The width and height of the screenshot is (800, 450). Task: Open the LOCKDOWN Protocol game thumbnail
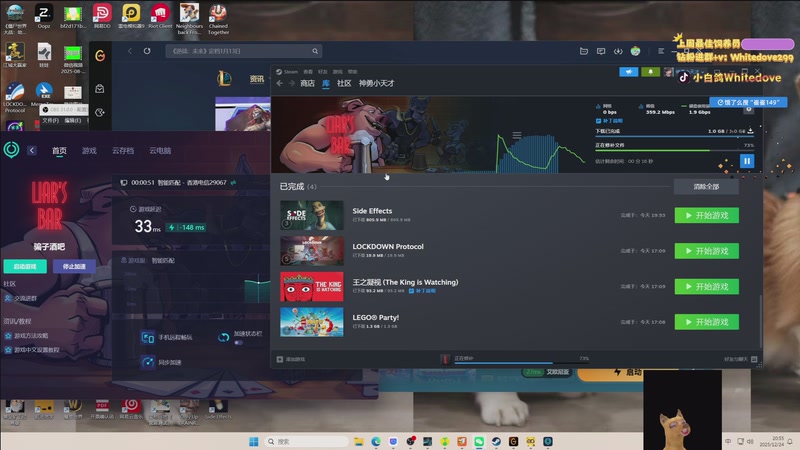click(x=312, y=251)
